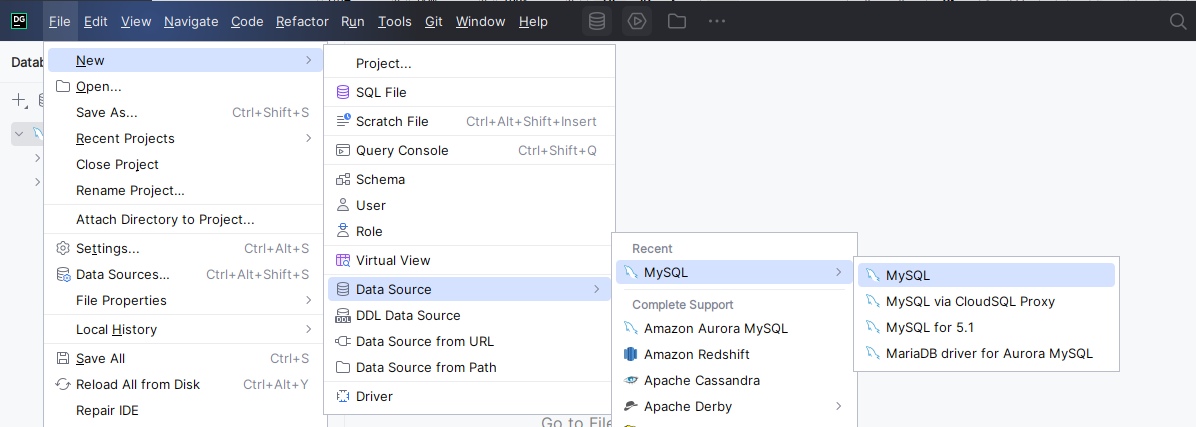Viewport: 1196px width, 427px height.
Task: Choose Save As... menu entry
Action: (x=183, y=112)
